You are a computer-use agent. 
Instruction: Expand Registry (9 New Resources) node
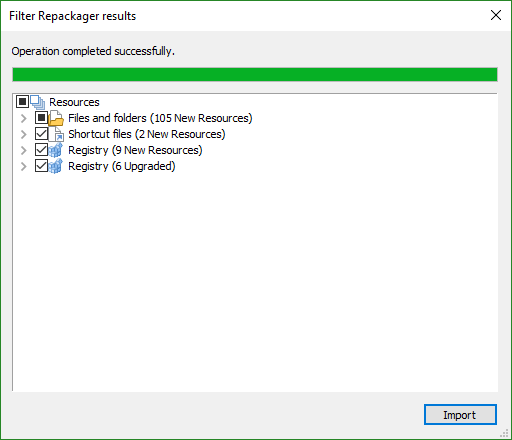24,150
